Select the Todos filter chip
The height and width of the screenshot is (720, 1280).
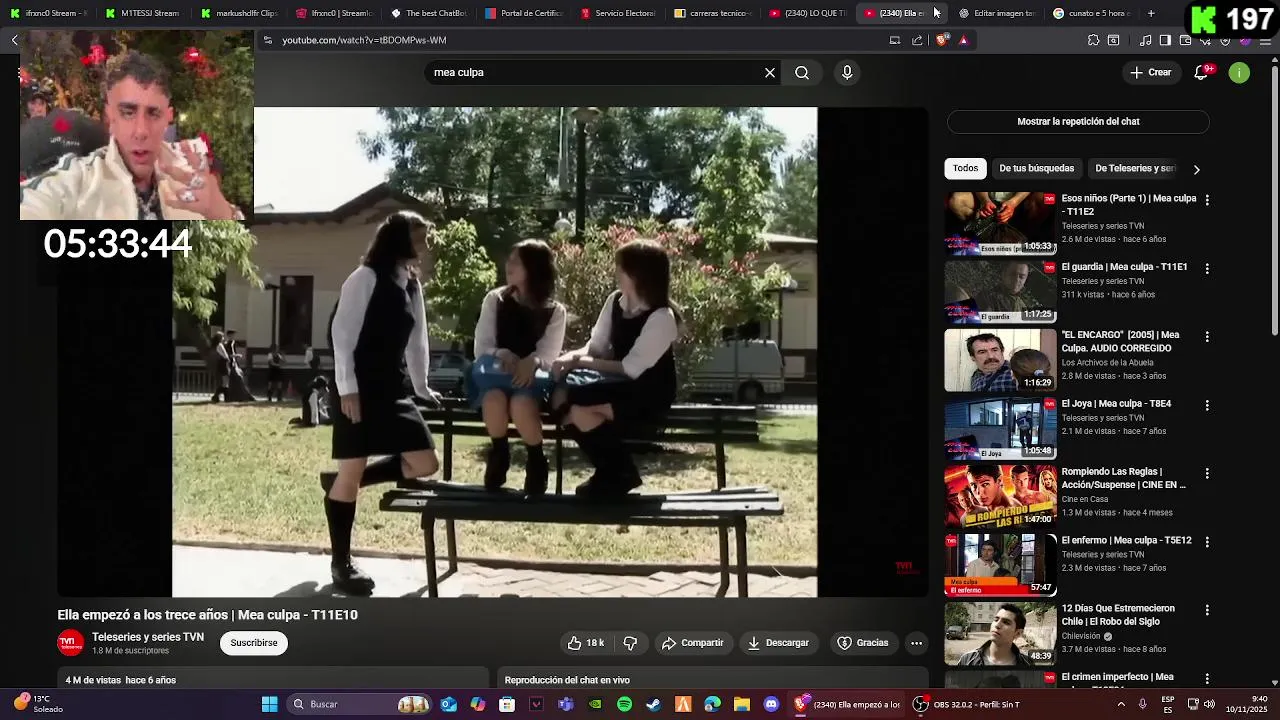click(965, 168)
